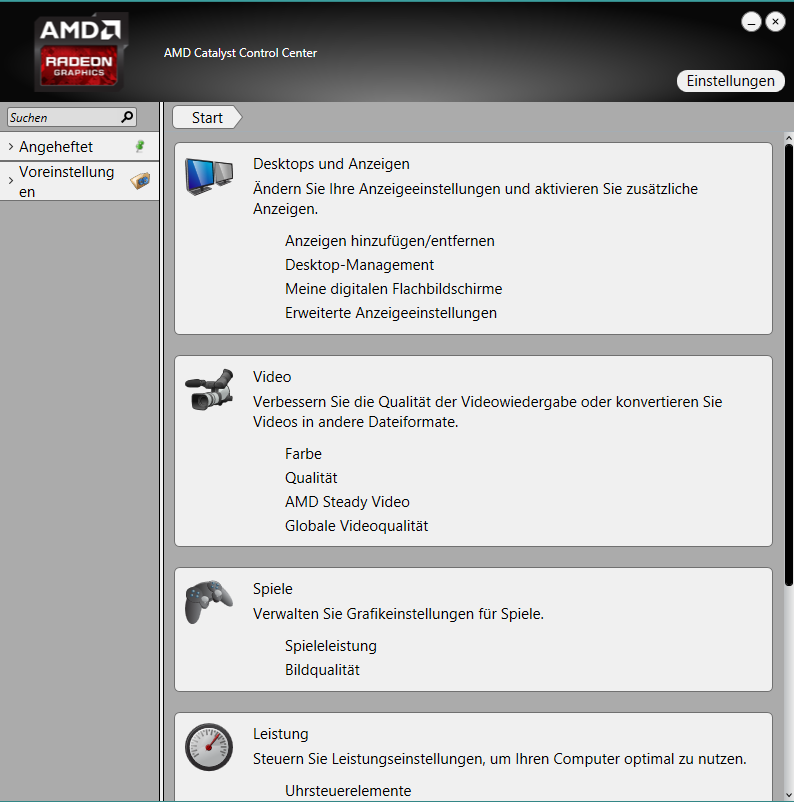The height and width of the screenshot is (802, 794).
Task: Click the vertical scrollbar thumb
Action: (x=789, y=365)
